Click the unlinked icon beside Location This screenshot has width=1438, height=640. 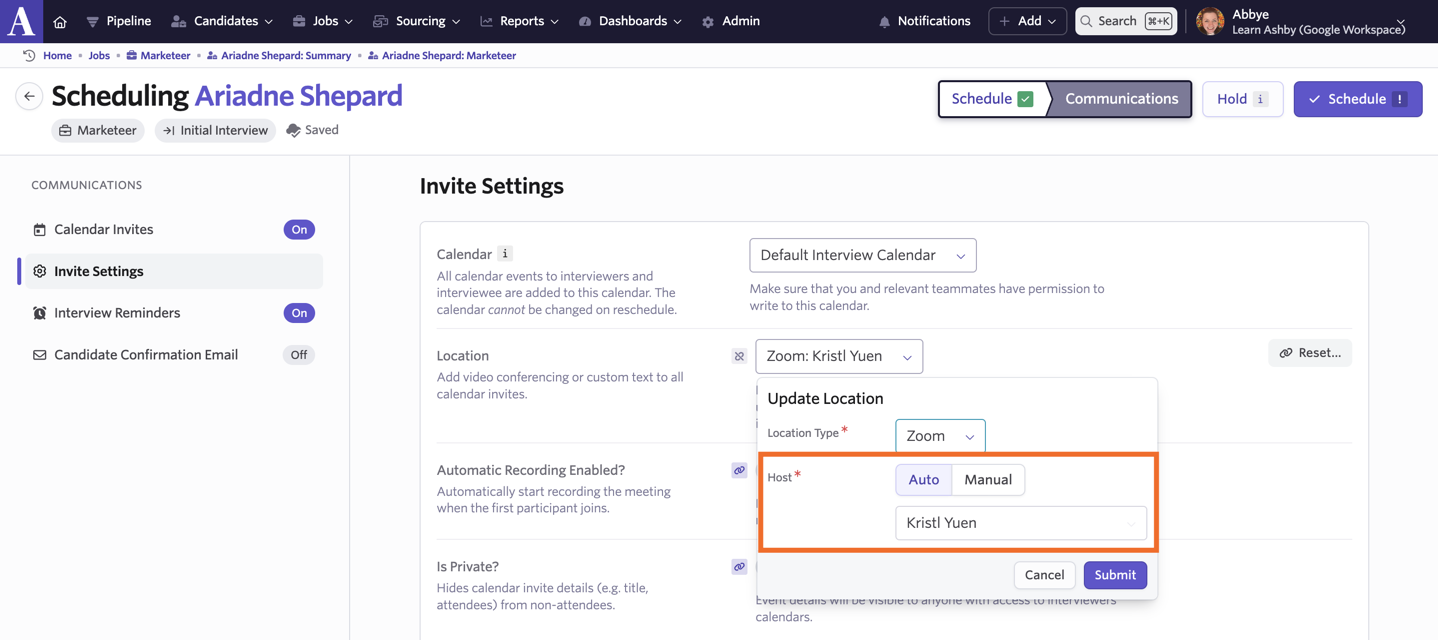(x=739, y=356)
